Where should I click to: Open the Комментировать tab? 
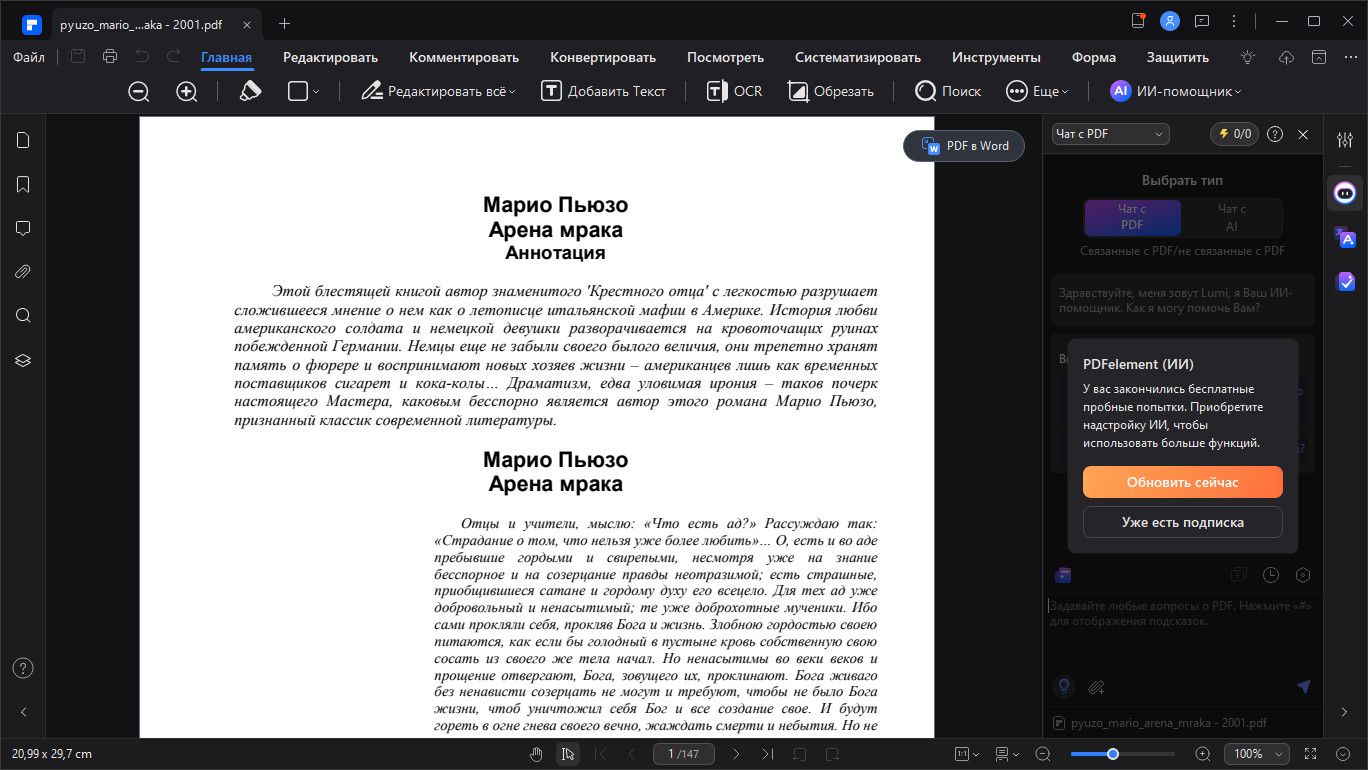pyautogui.click(x=464, y=57)
